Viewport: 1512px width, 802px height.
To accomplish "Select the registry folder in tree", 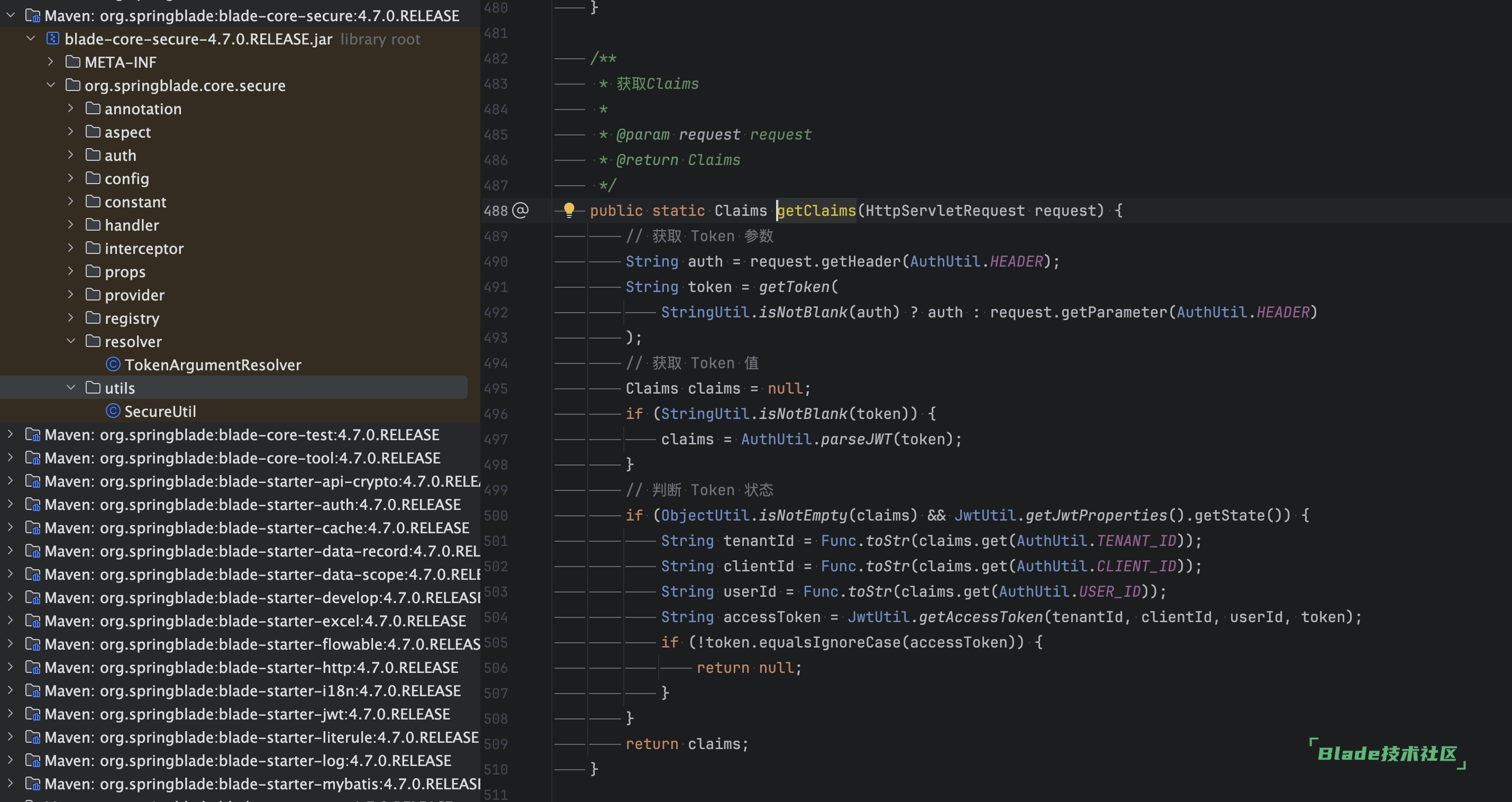I will pos(132,318).
